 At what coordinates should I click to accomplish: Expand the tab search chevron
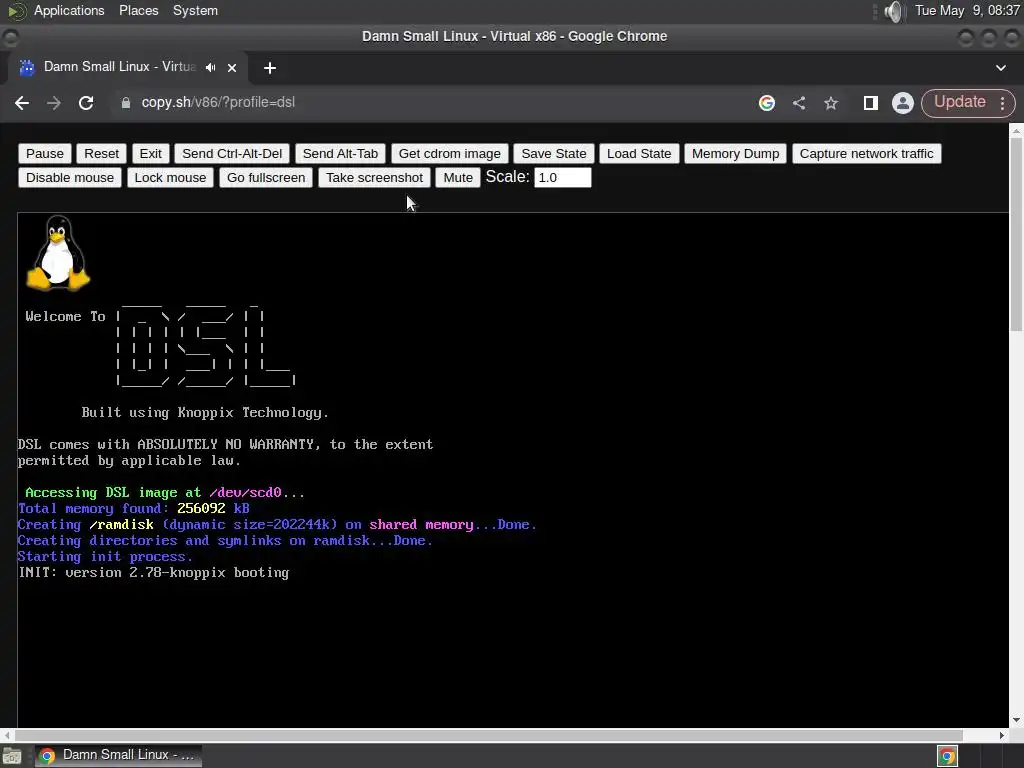1000,68
